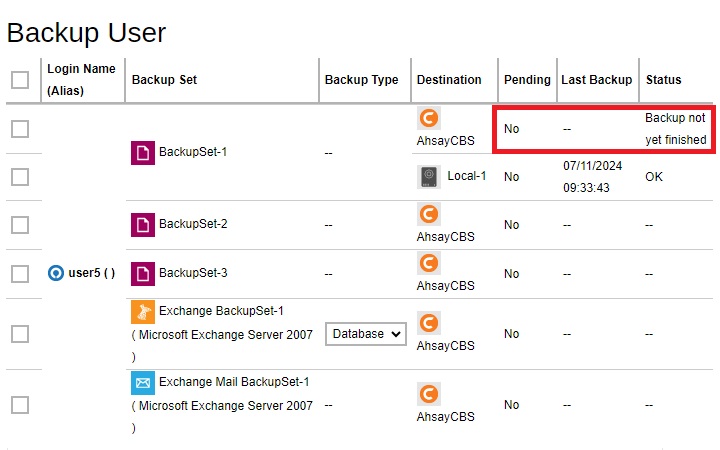Click the Backup Set column header
The width and height of the screenshot is (720, 450).
point(164,80)
